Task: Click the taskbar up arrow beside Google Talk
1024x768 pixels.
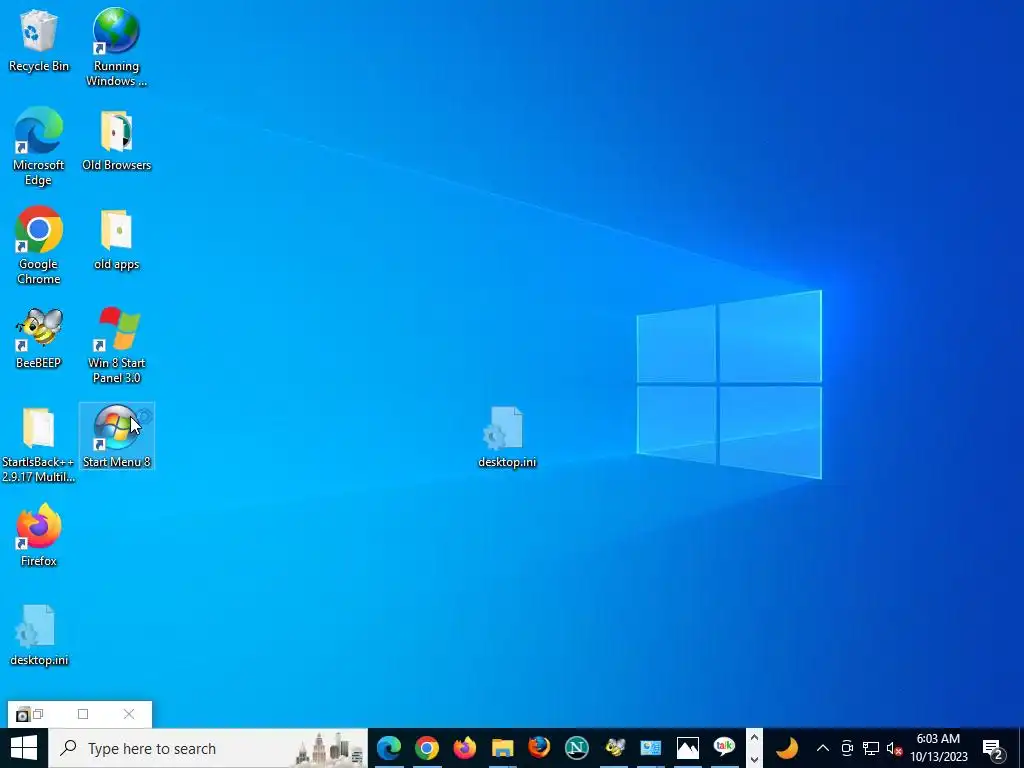Action: point(754,738)
